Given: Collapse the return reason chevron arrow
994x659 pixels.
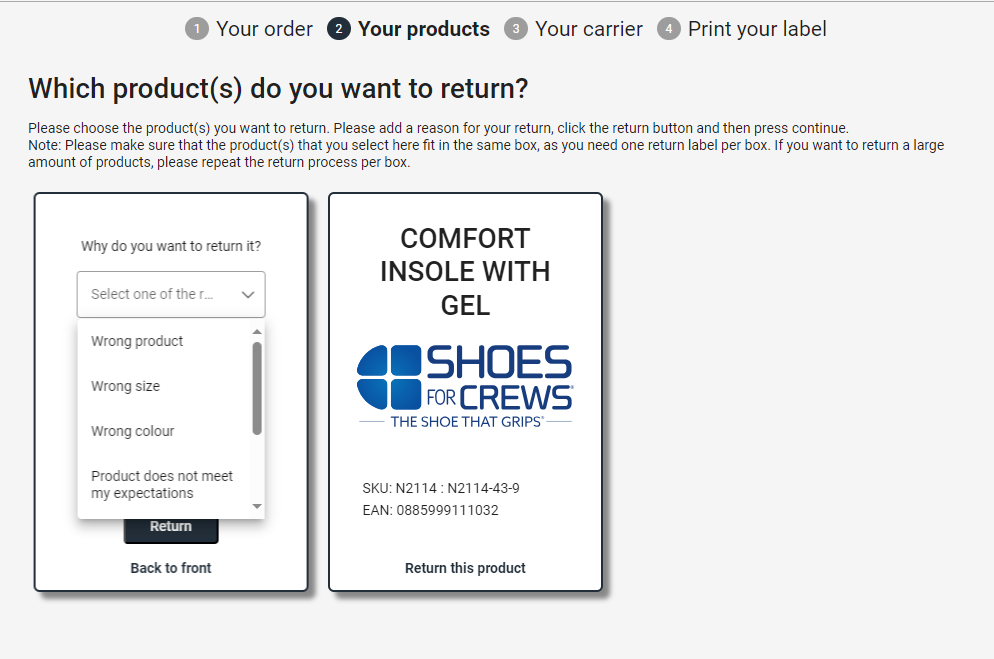Looking at the screenshot, I should pyautogui.click(x=248, y=295).
